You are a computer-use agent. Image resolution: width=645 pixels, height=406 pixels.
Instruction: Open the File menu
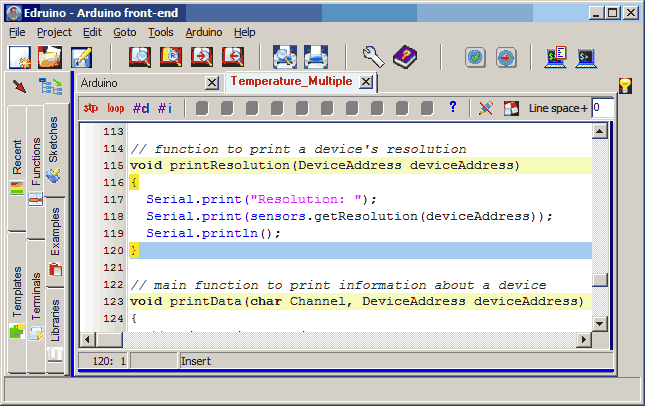coord(17,32)
